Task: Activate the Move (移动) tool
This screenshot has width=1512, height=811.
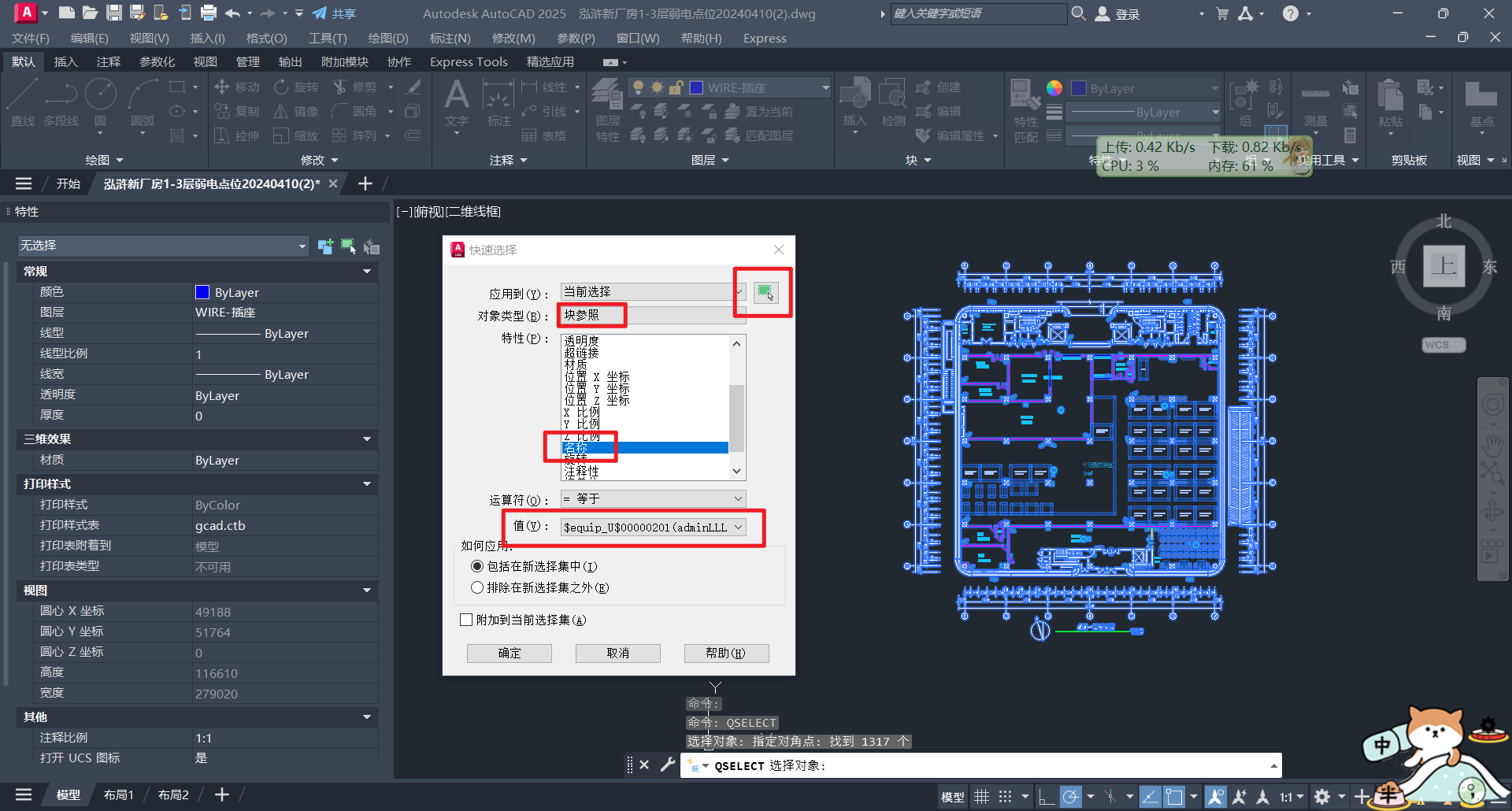Action: point(236,87)
